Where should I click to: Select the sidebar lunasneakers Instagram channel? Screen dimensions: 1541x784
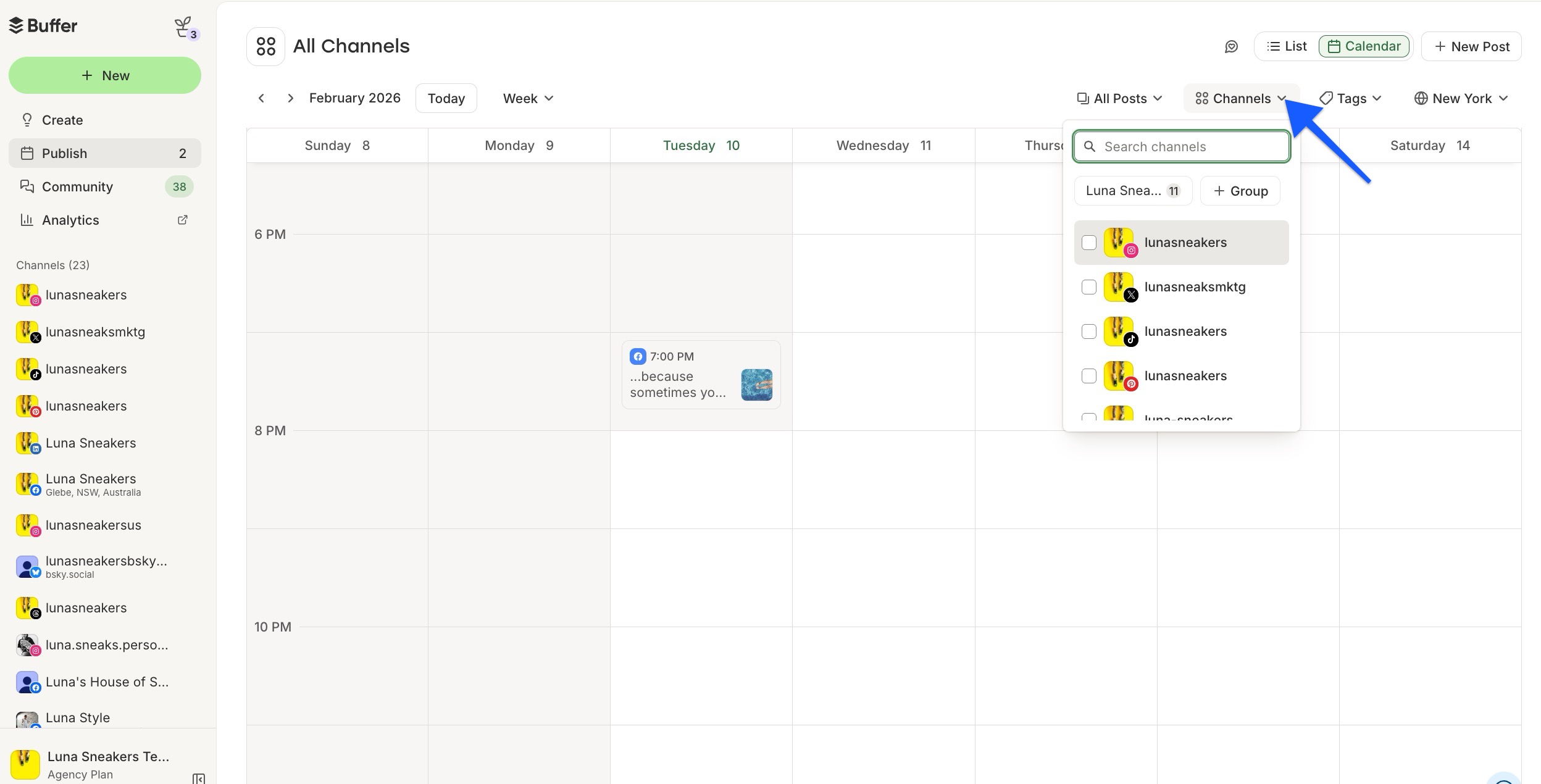[x=105, y=295]
